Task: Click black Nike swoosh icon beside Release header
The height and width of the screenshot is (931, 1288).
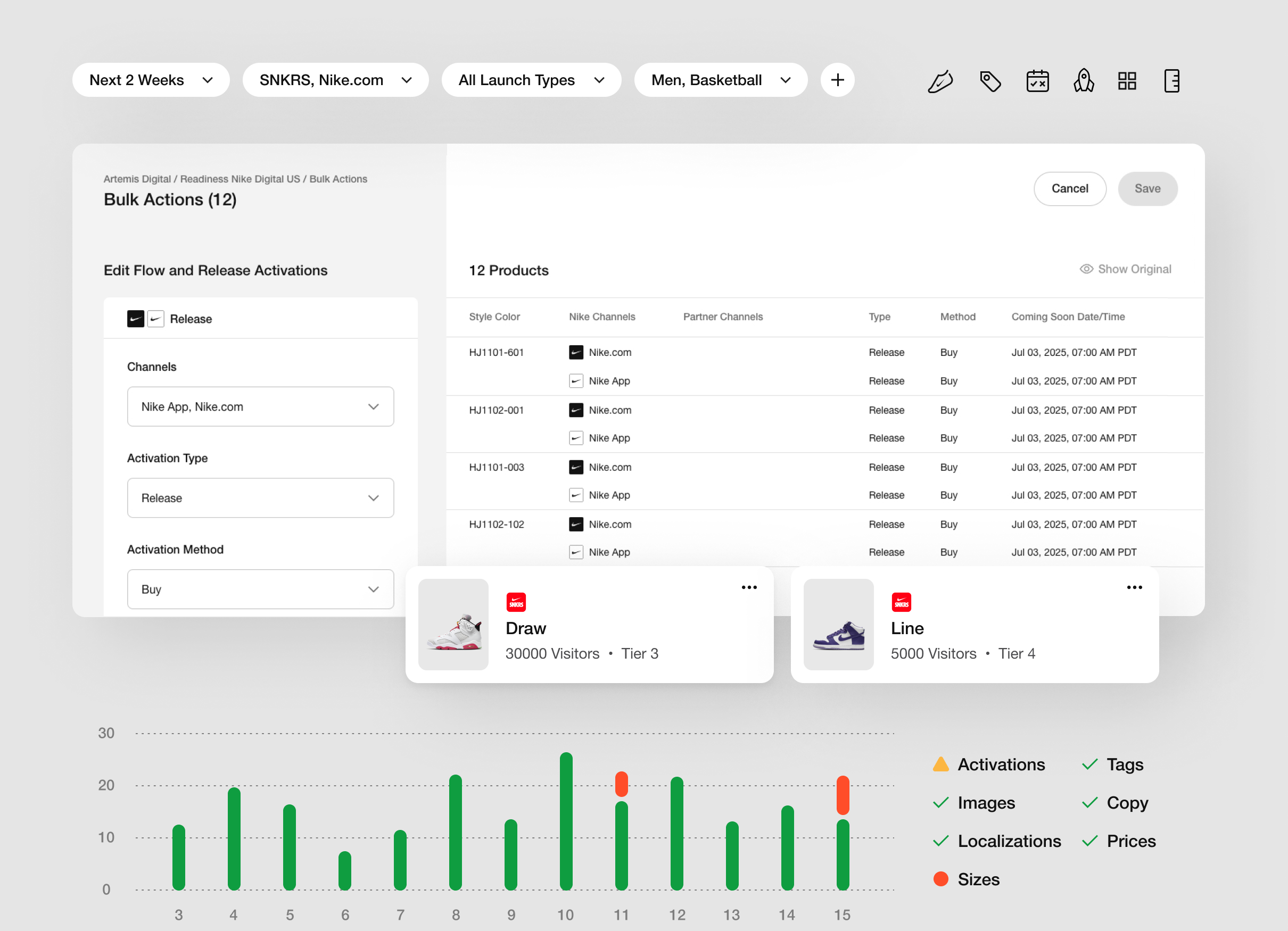Action: click(x=135, y=319)
